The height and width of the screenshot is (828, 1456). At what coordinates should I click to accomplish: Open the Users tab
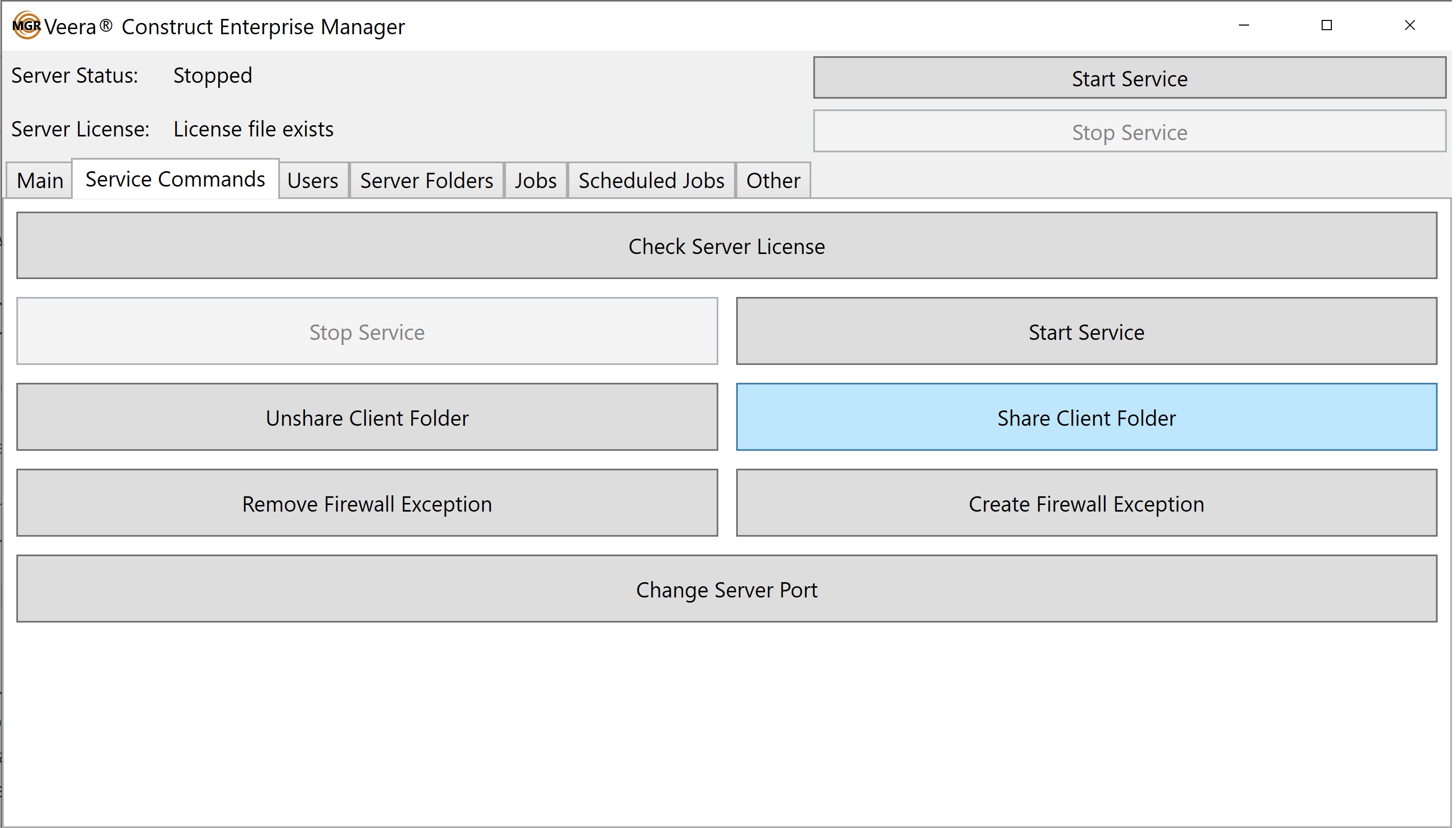(313, 181)
